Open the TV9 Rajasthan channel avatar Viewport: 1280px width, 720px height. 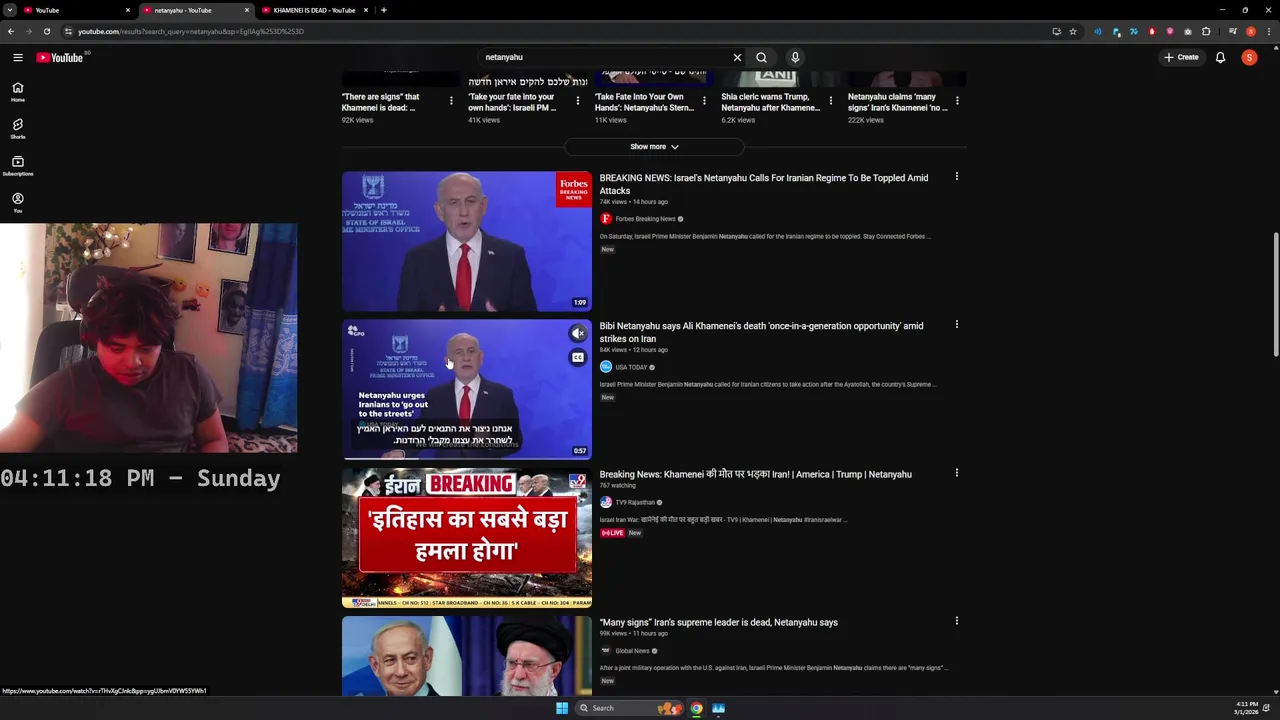pos(605,502)
